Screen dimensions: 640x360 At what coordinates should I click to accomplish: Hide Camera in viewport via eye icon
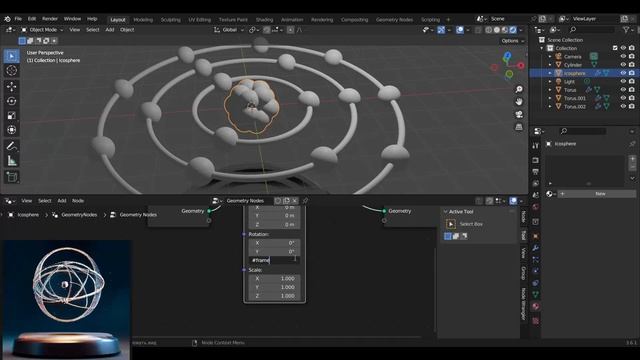point(623,56)
